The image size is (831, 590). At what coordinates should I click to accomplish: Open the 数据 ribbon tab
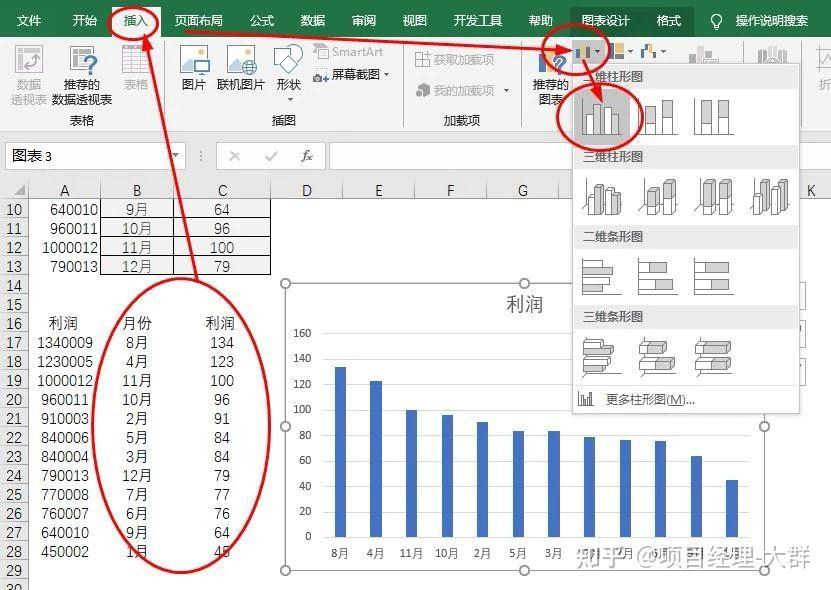313,21
